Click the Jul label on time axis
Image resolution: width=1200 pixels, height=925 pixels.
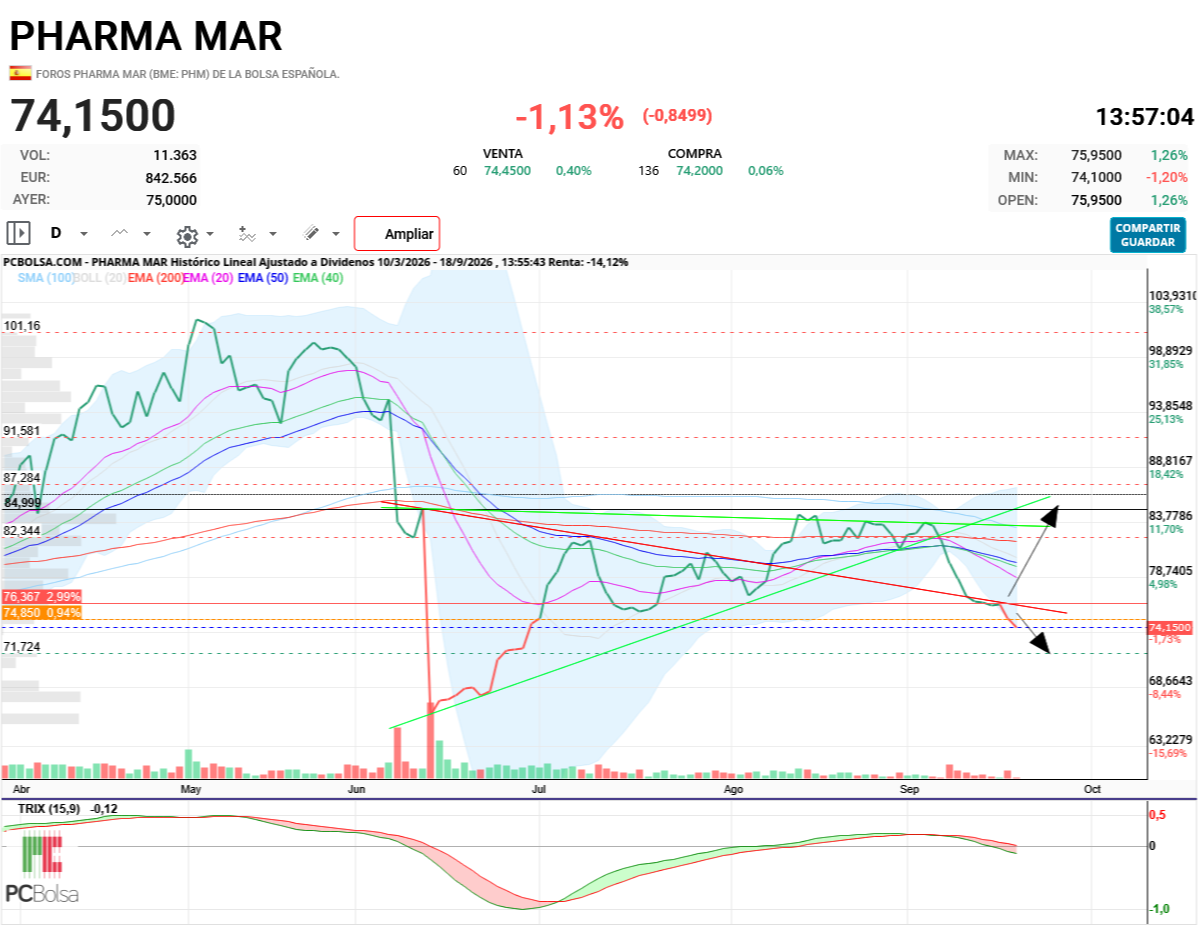(x=540, y=789)
